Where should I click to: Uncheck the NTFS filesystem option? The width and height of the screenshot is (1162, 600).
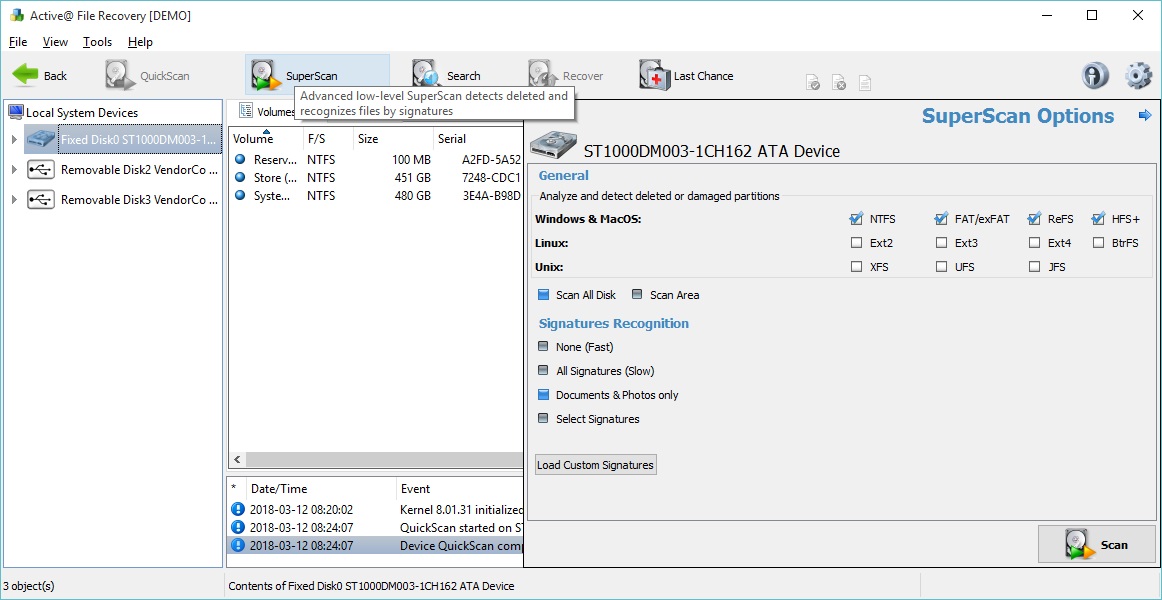(856, 218)
